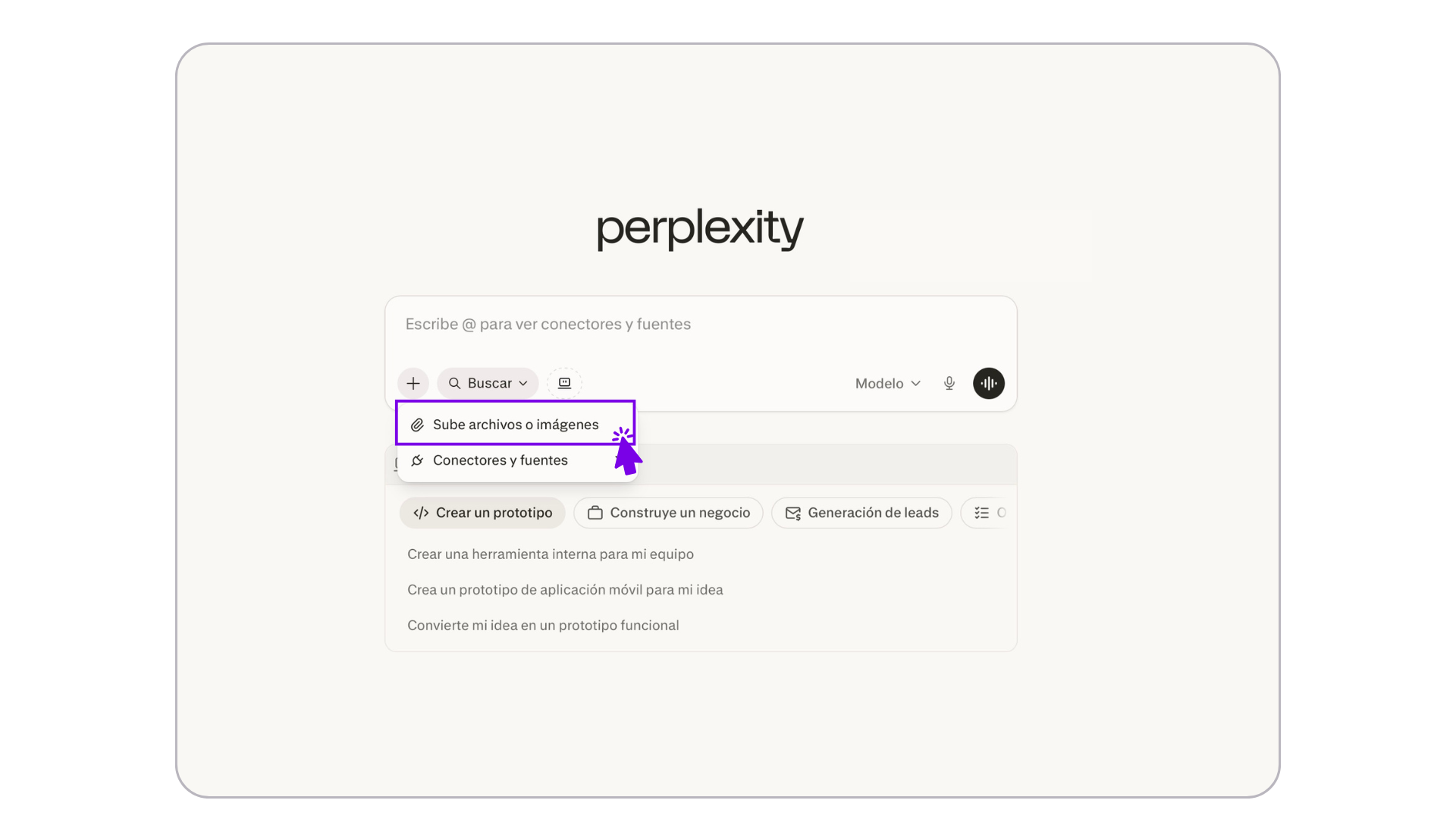Select the Construye un negocio chip

[668, 513]
